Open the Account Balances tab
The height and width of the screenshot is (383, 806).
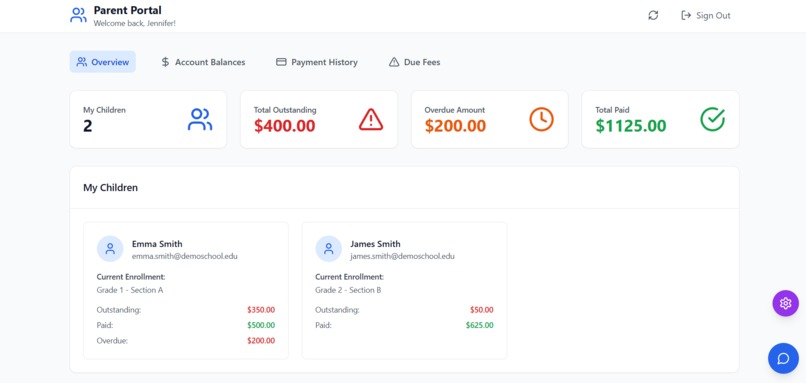pyautogui.click(x=203, y=62)
